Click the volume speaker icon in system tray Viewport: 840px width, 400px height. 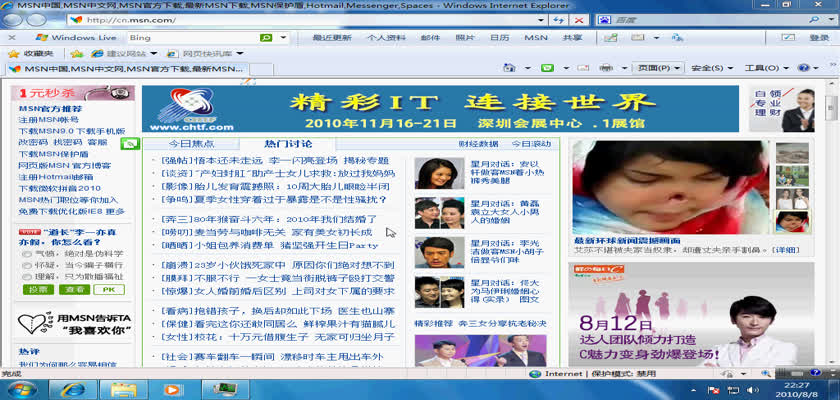pyautogui.click(x=751, y=390)
